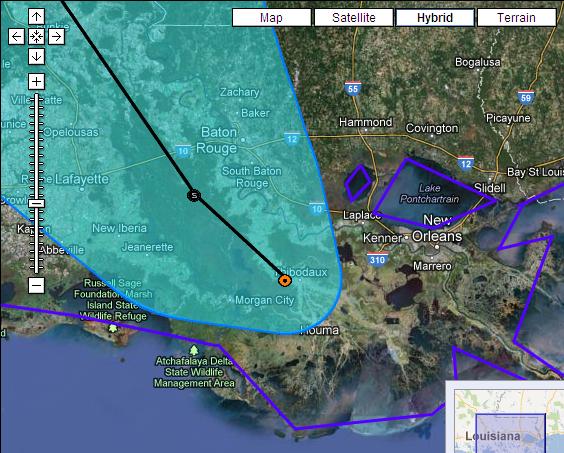Pan the map right with arrow button
564x453 pixels.
tap(56, 36)
